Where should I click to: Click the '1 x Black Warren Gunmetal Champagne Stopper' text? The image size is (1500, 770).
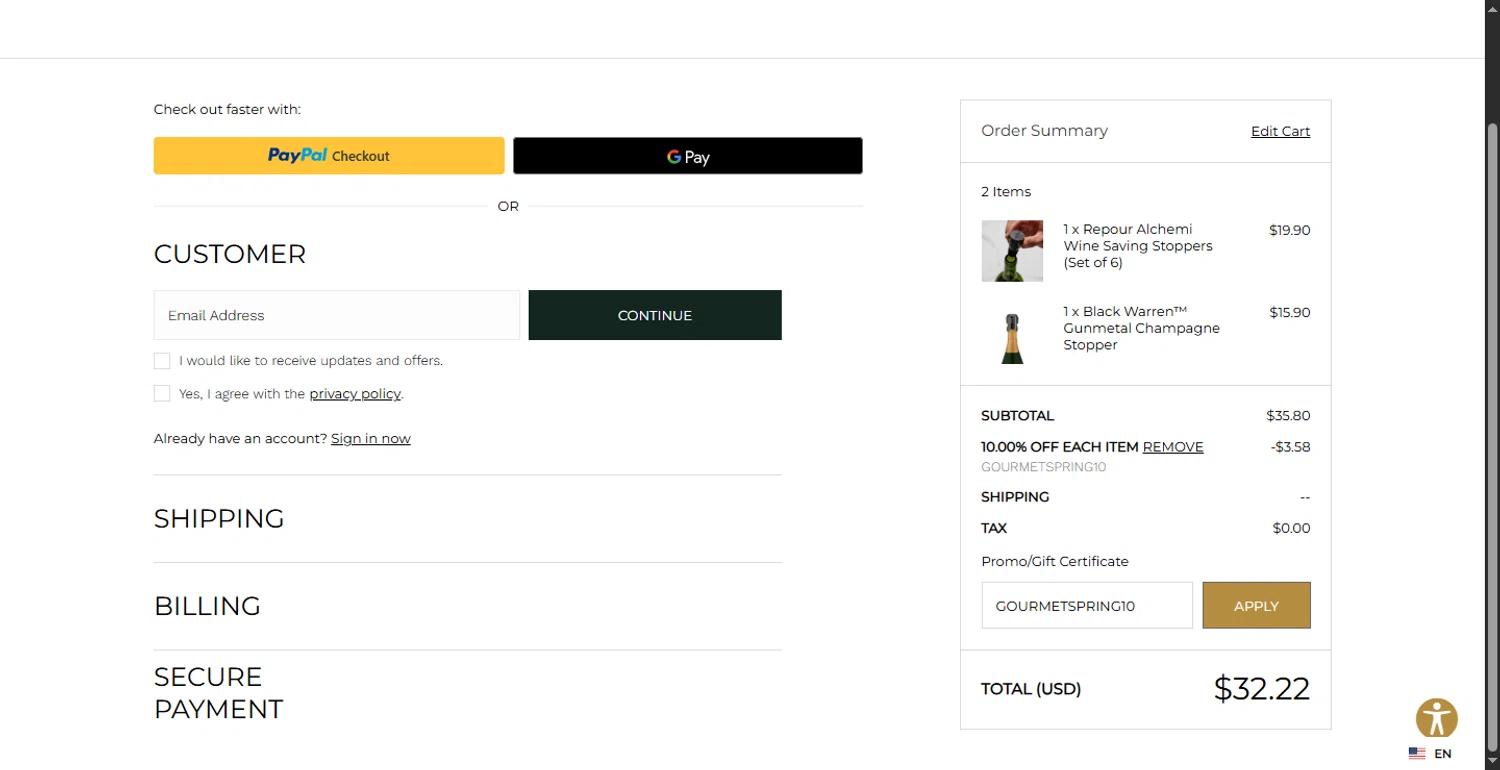pos(1141,328)
